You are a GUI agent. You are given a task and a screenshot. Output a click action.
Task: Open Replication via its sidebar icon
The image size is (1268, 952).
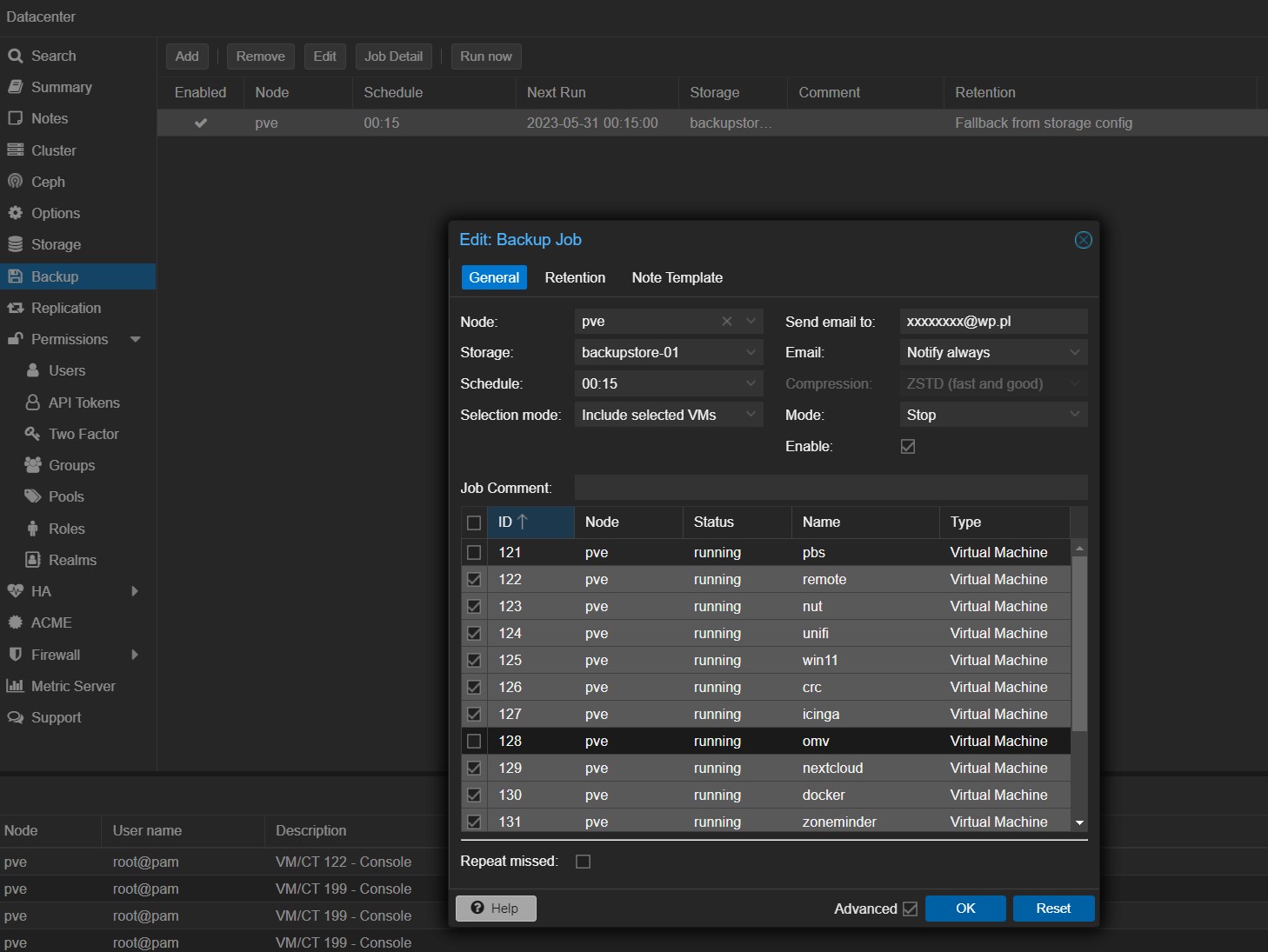15,308
